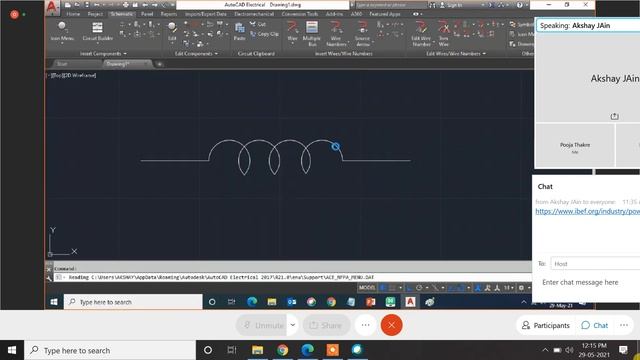Open File Explorer from bottom taskbar
The width and height of the screenshot is (640, 360).
[x=257, y=350]
